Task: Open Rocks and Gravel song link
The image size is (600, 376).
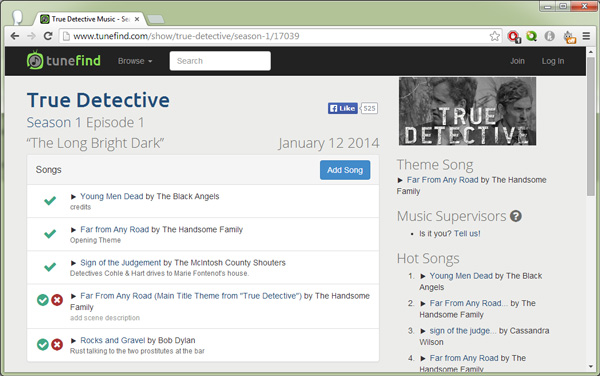Action: click(x=112, y=340)
